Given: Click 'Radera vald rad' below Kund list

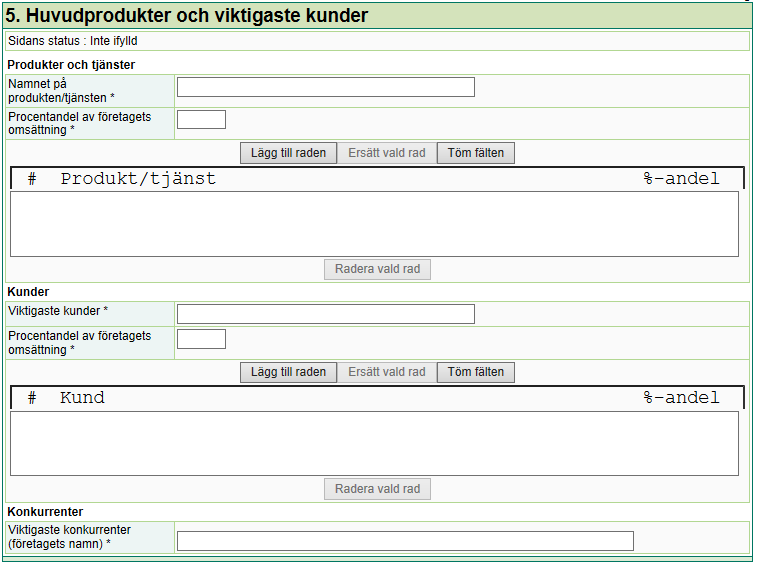Looking at the screenshot, I should click(x=378, y=489).
